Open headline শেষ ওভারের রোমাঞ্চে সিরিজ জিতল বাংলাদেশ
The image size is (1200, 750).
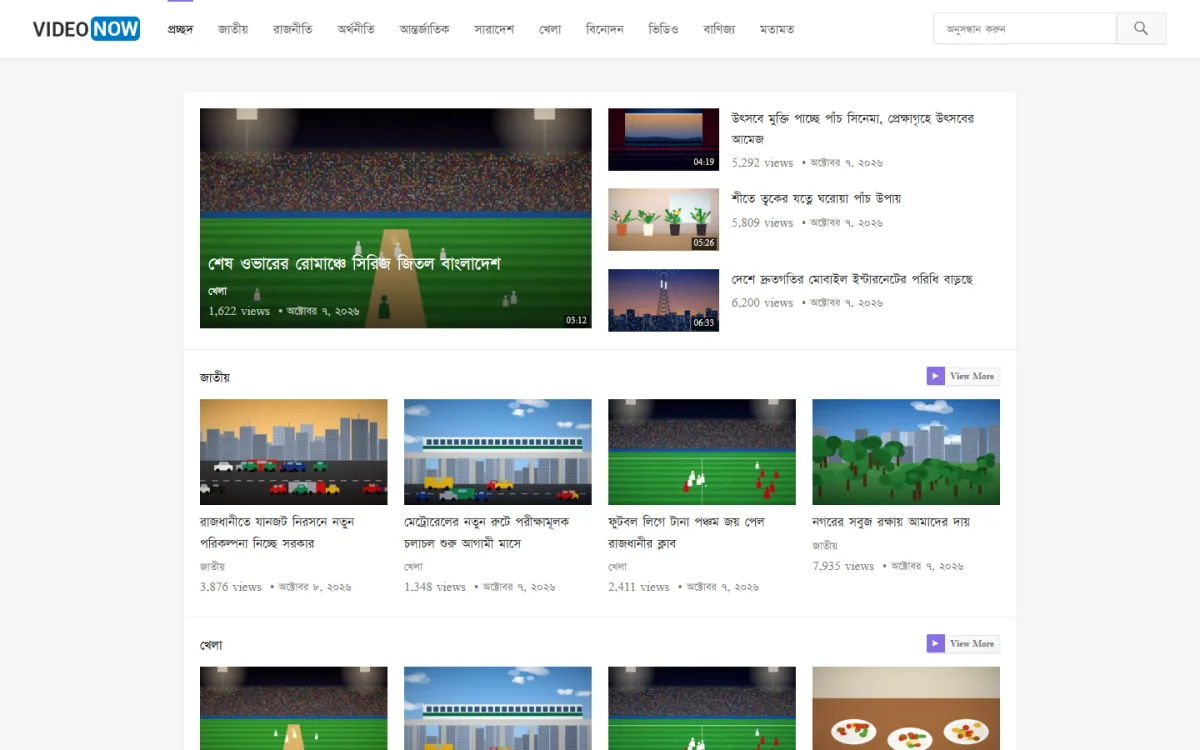tap(354, 264)
